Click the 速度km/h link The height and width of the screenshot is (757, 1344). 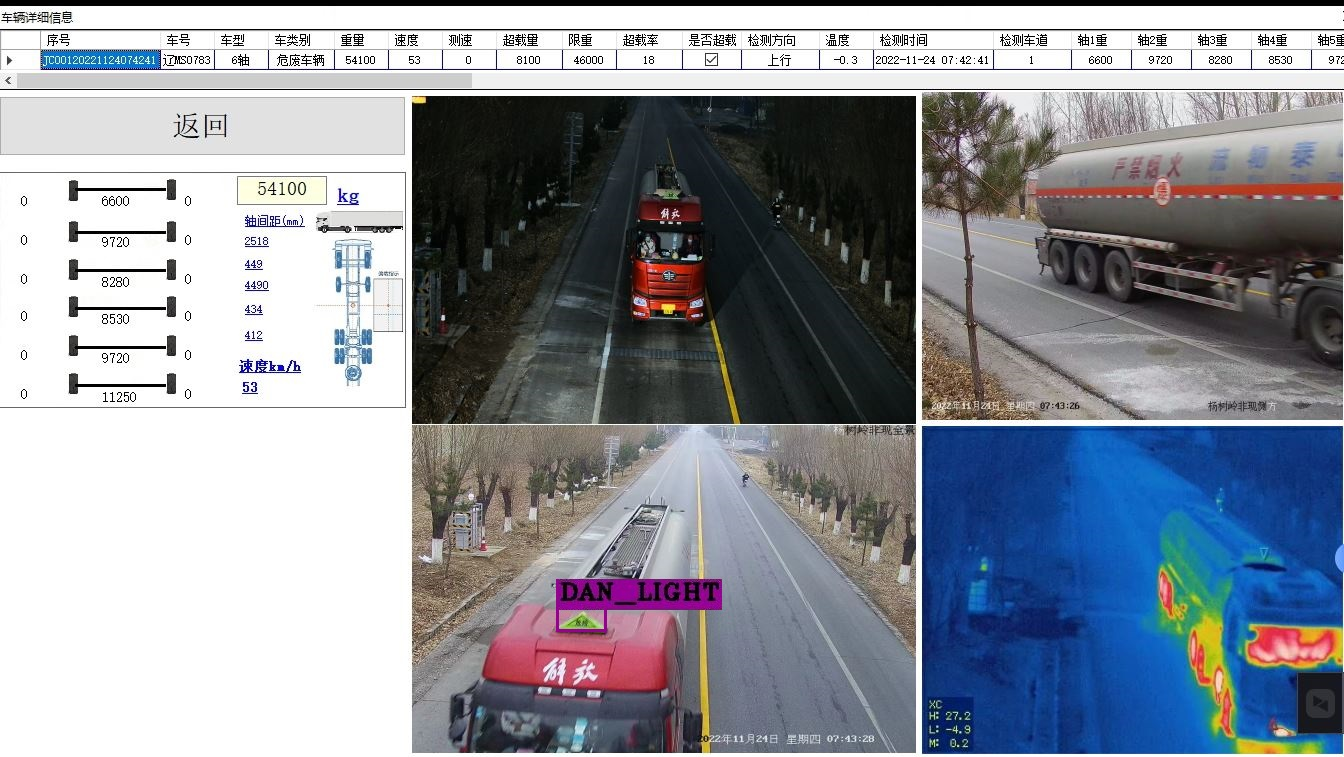(x=270, y=366)
